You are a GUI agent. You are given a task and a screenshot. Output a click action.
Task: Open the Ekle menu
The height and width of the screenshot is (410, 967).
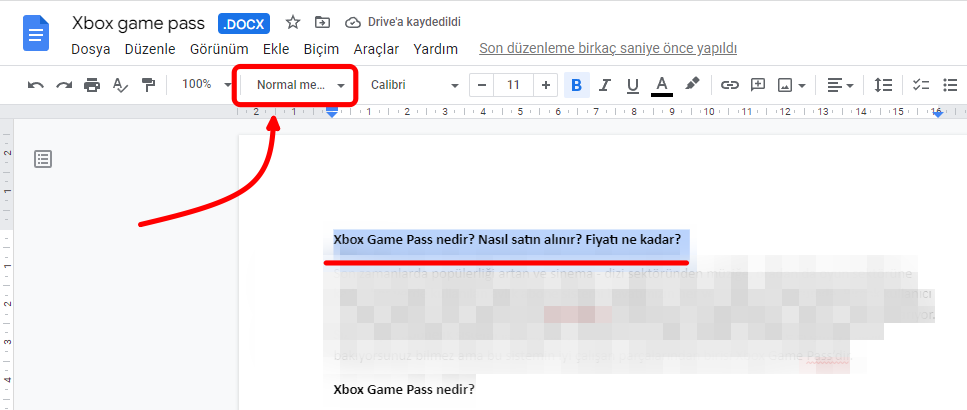[276, 49]
